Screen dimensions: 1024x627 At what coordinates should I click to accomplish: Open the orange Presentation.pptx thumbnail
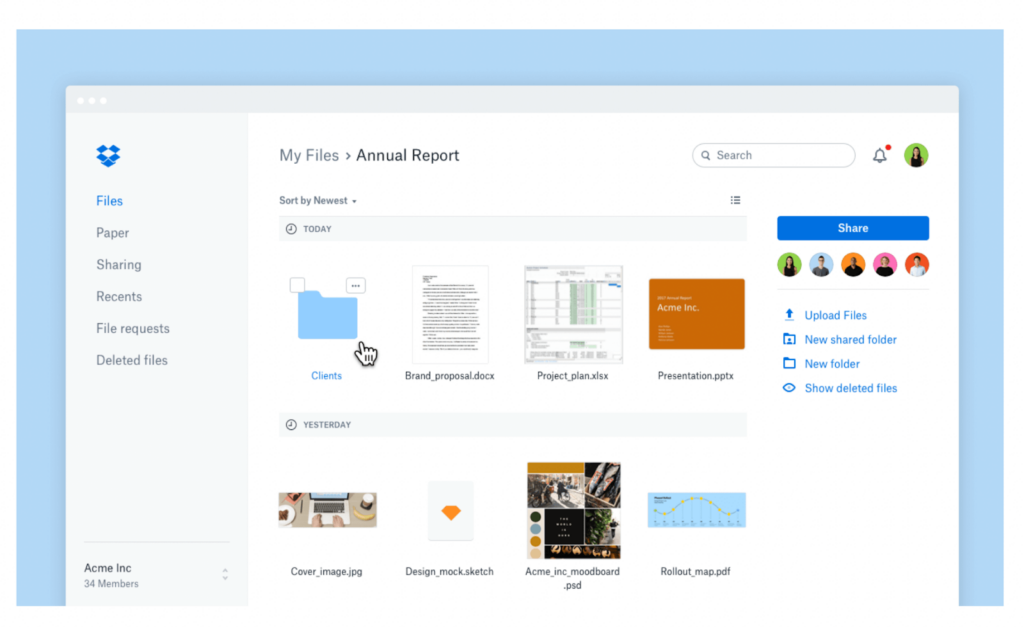pyautogui.click(x=696, y=314)
